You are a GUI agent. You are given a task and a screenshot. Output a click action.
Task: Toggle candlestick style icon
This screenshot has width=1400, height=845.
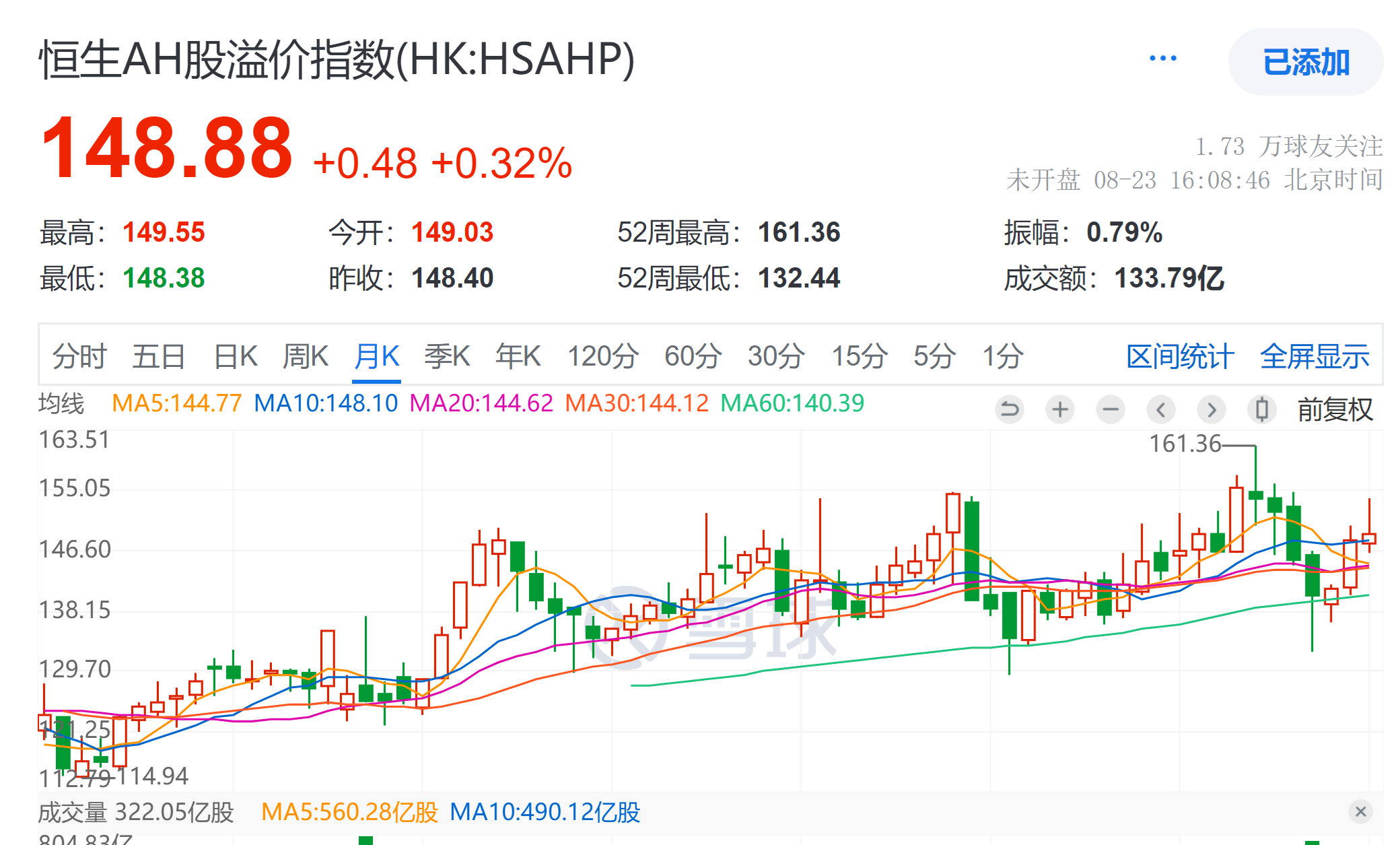pos(1262,409)
